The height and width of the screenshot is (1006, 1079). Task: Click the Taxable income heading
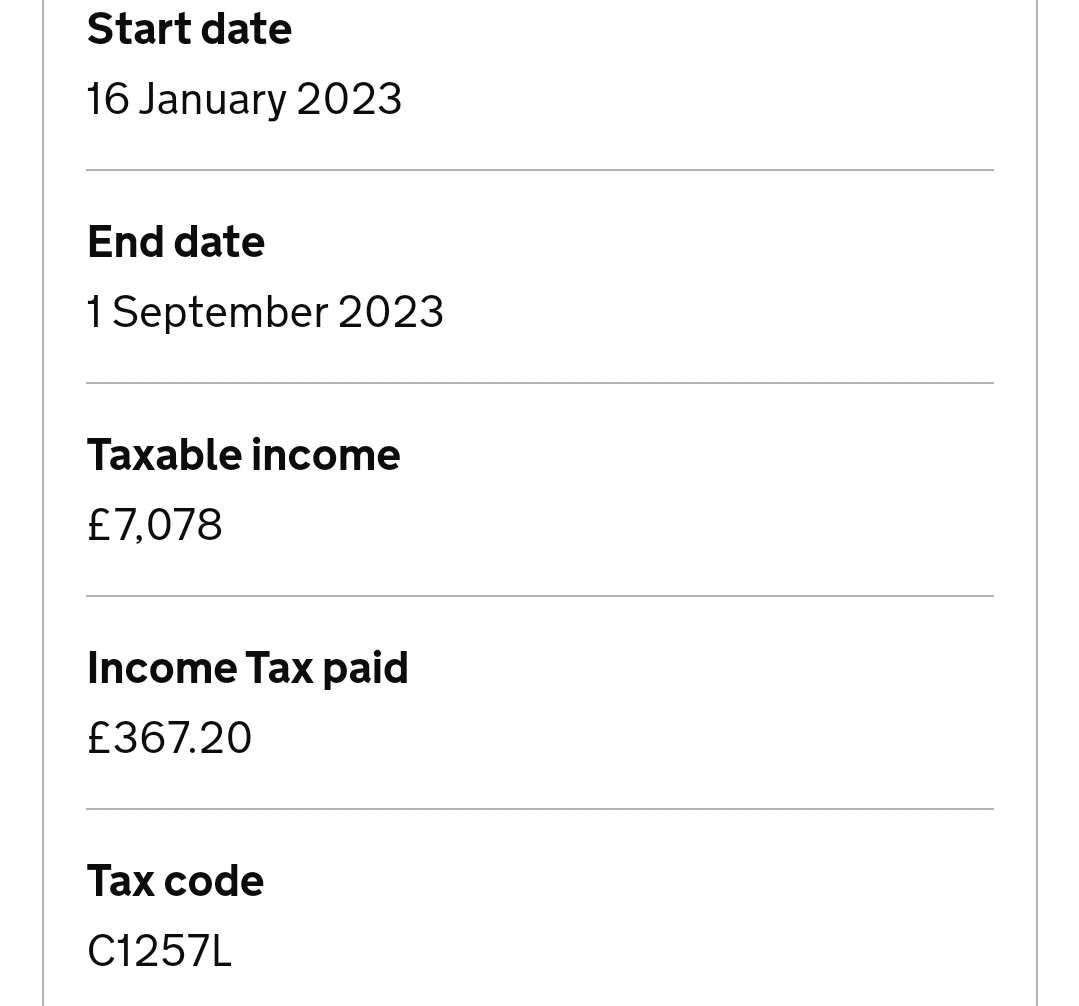click(x=244, y=456)
